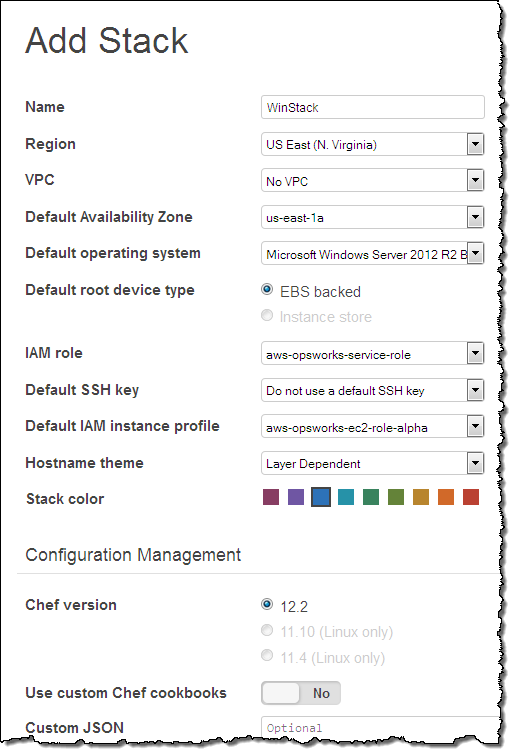515x754 pixels.
Task: Open the Default Availability Zone dropdown
Action: 372,217
